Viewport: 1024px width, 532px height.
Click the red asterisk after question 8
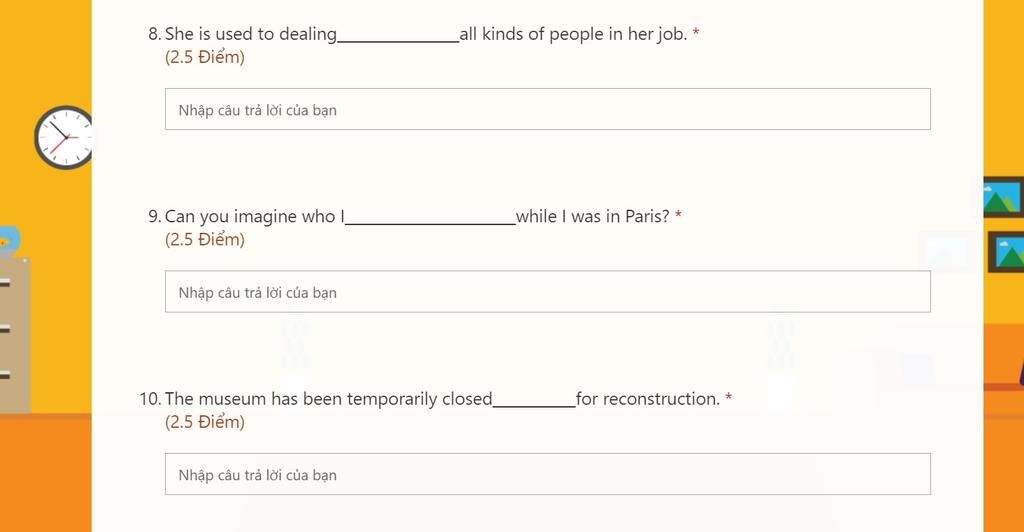coord(696,32)
